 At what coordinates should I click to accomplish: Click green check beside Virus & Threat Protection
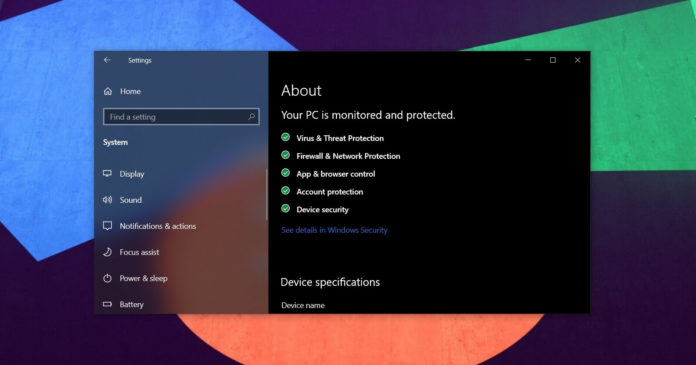tap(286, 137)
